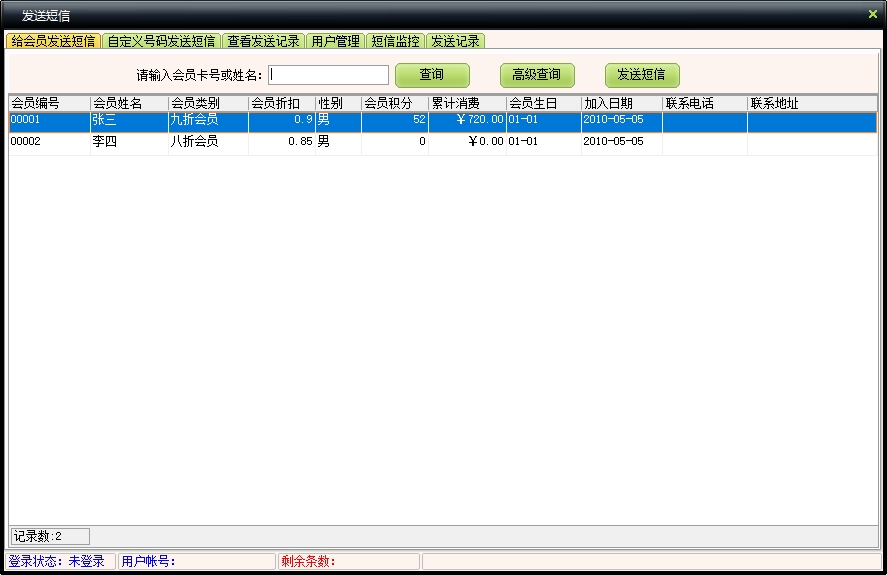
Task: Click the 累计消费 column header
Action: 467,103
